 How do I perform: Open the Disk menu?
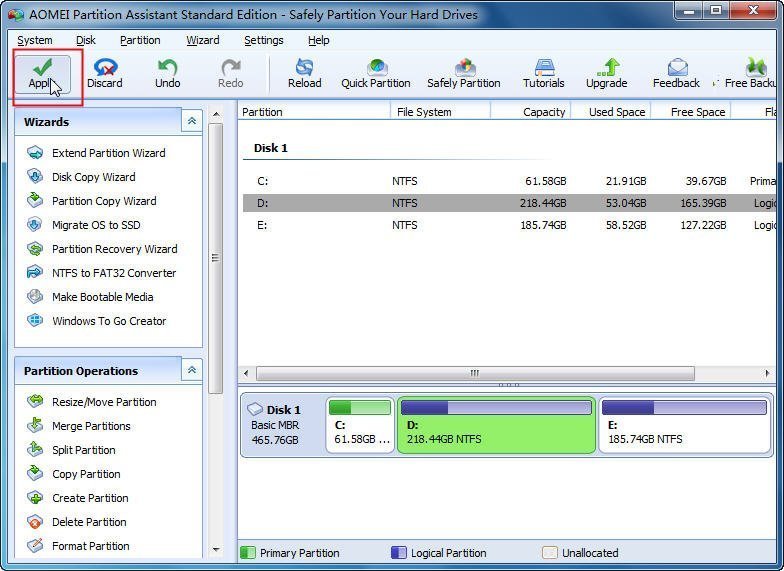coord(86,40)
